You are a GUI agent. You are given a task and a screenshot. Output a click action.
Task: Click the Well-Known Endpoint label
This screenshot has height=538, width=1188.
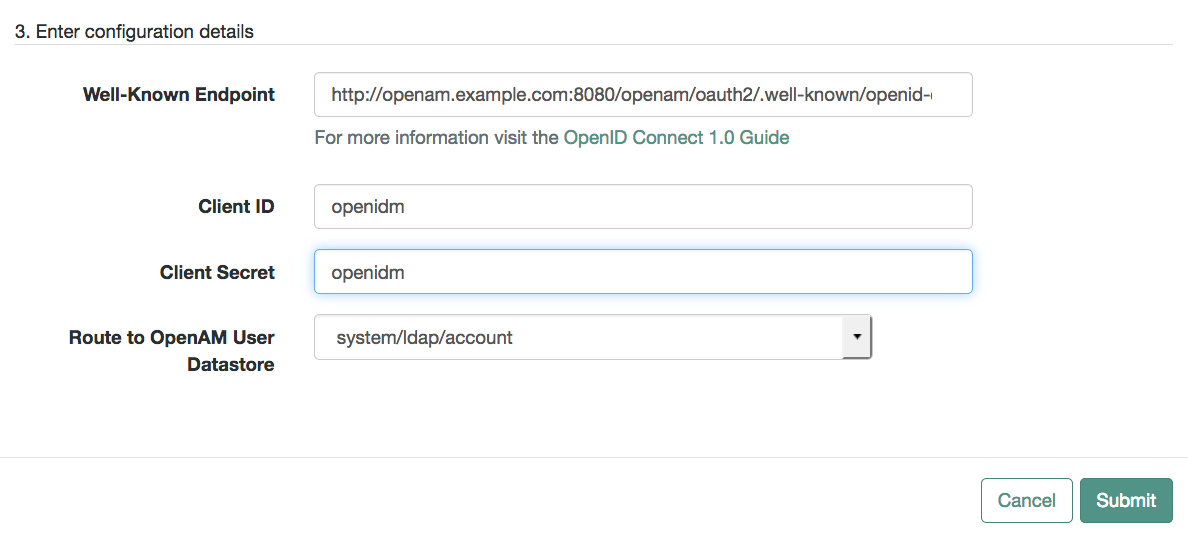coord(179,95)
